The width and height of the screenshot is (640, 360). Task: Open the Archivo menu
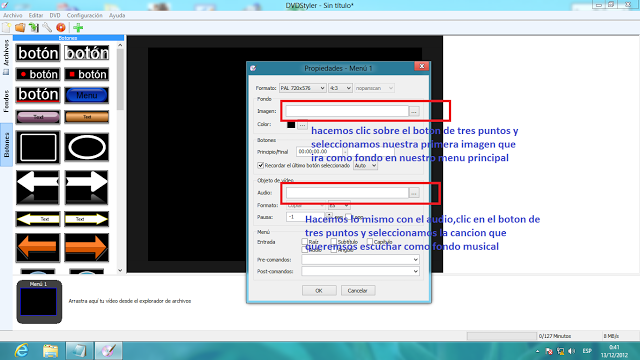click(x=13, y=15)
